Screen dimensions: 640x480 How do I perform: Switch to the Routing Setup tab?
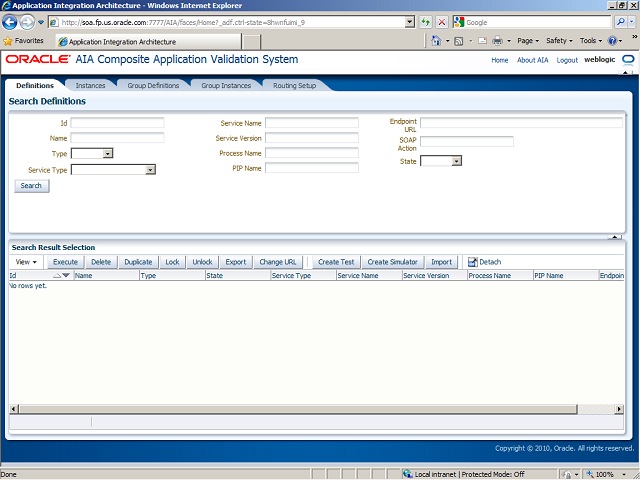tap(294, 86)
